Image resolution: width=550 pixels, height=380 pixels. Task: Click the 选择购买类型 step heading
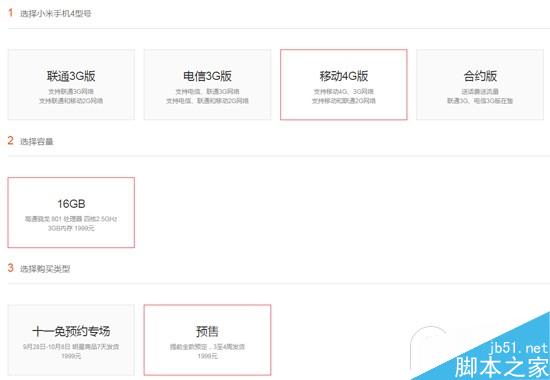pyautogui.click(x=45, y=269)
